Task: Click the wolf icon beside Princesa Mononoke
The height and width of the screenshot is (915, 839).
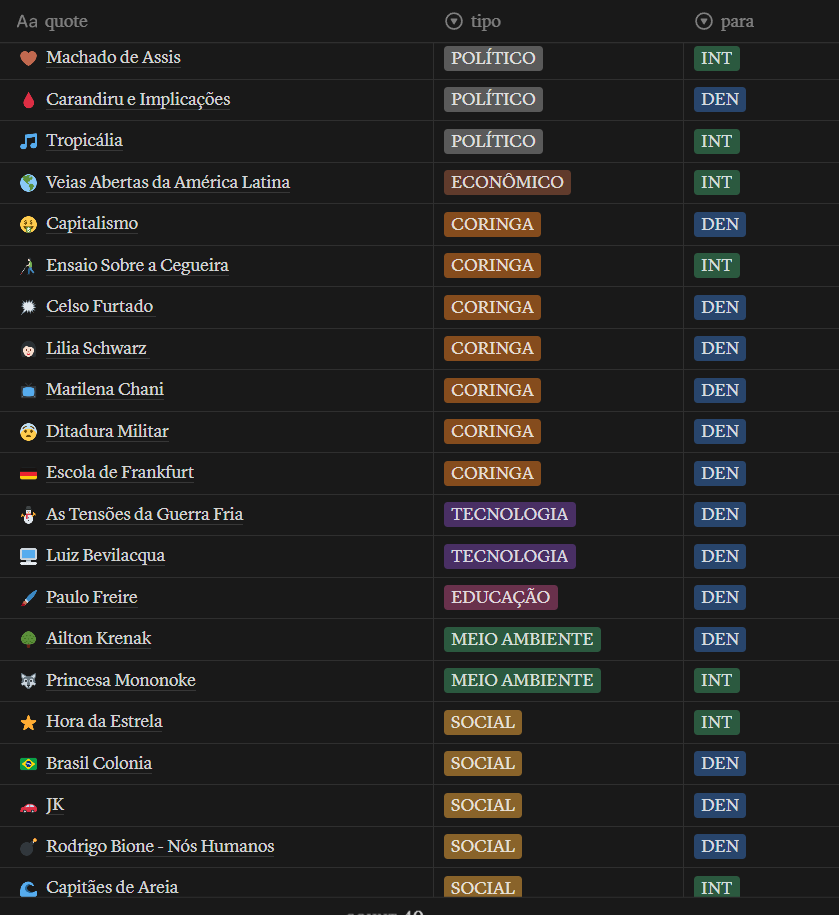Action: pos(28,681)
